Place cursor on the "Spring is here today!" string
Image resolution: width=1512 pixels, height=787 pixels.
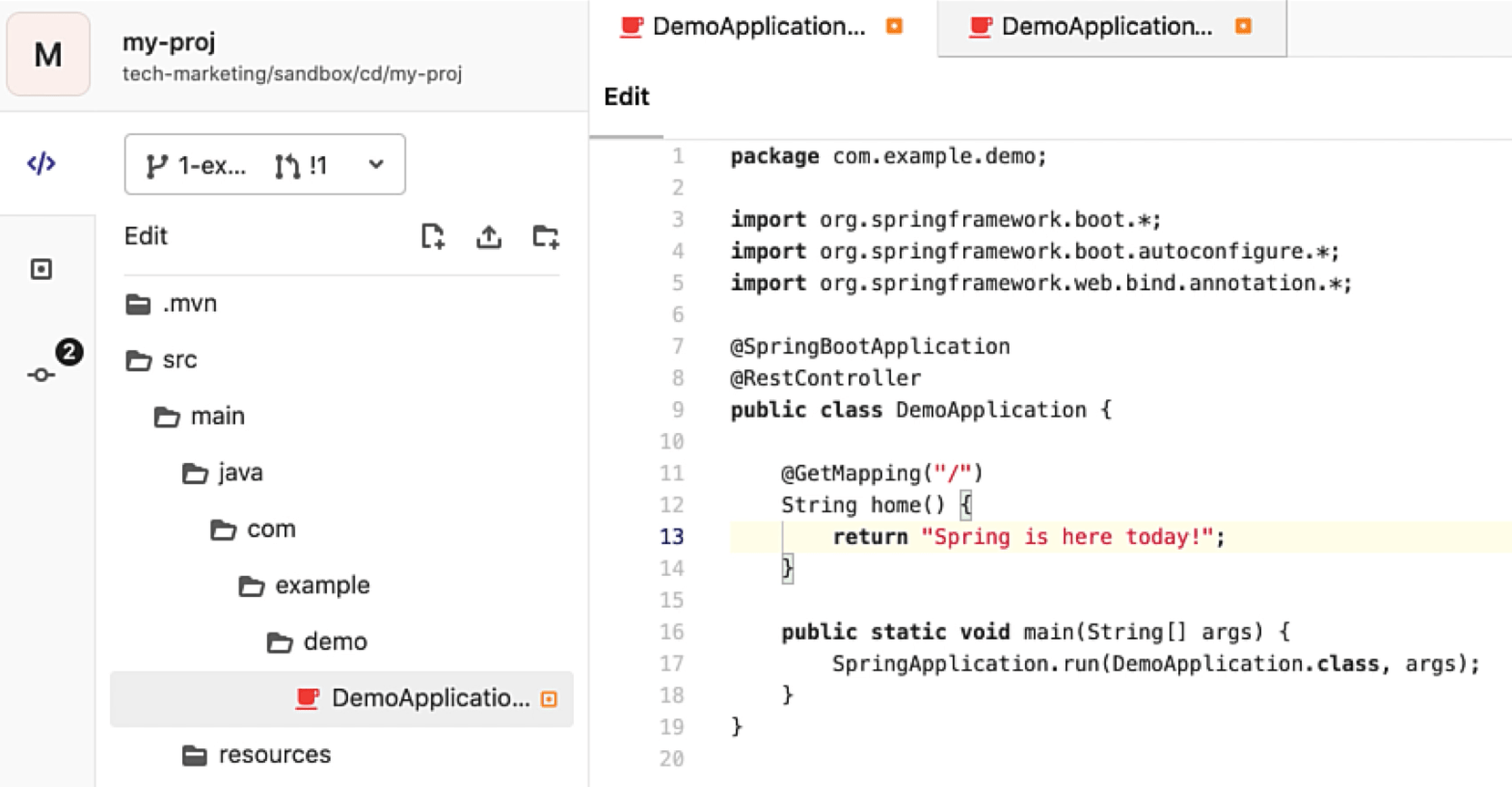(1066, 537)
